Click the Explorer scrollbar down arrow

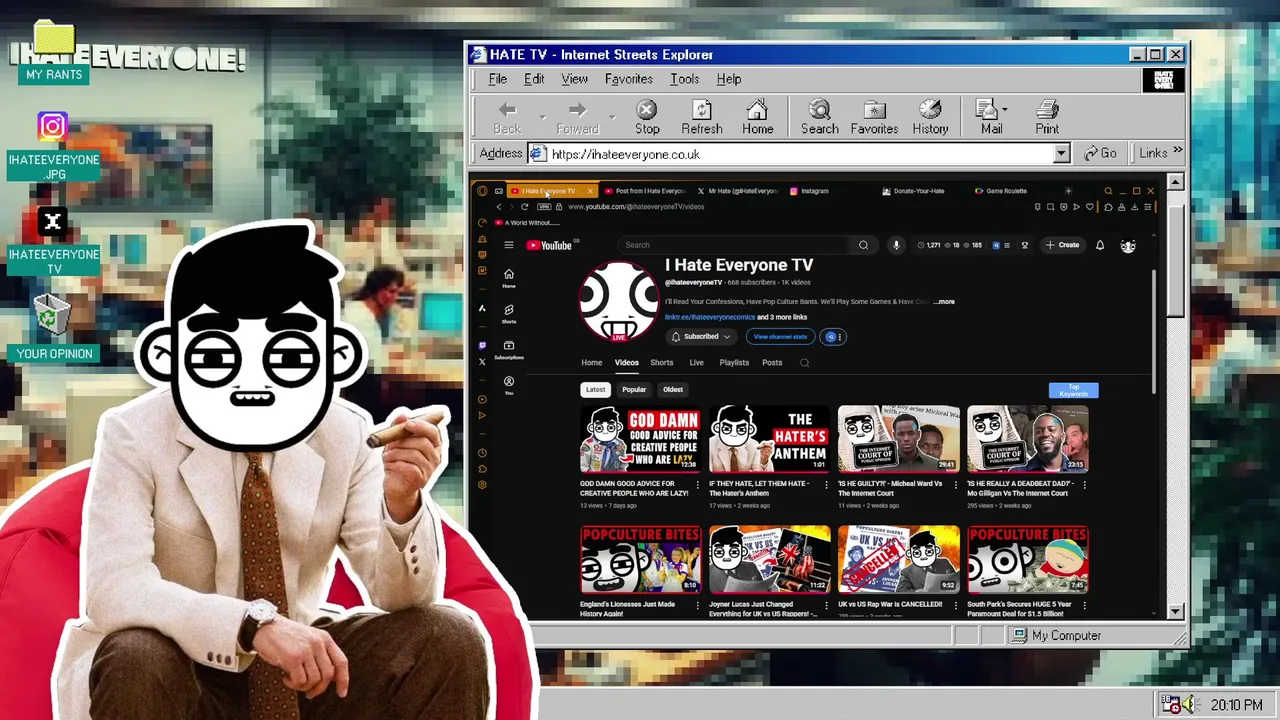click(1175, 612)
